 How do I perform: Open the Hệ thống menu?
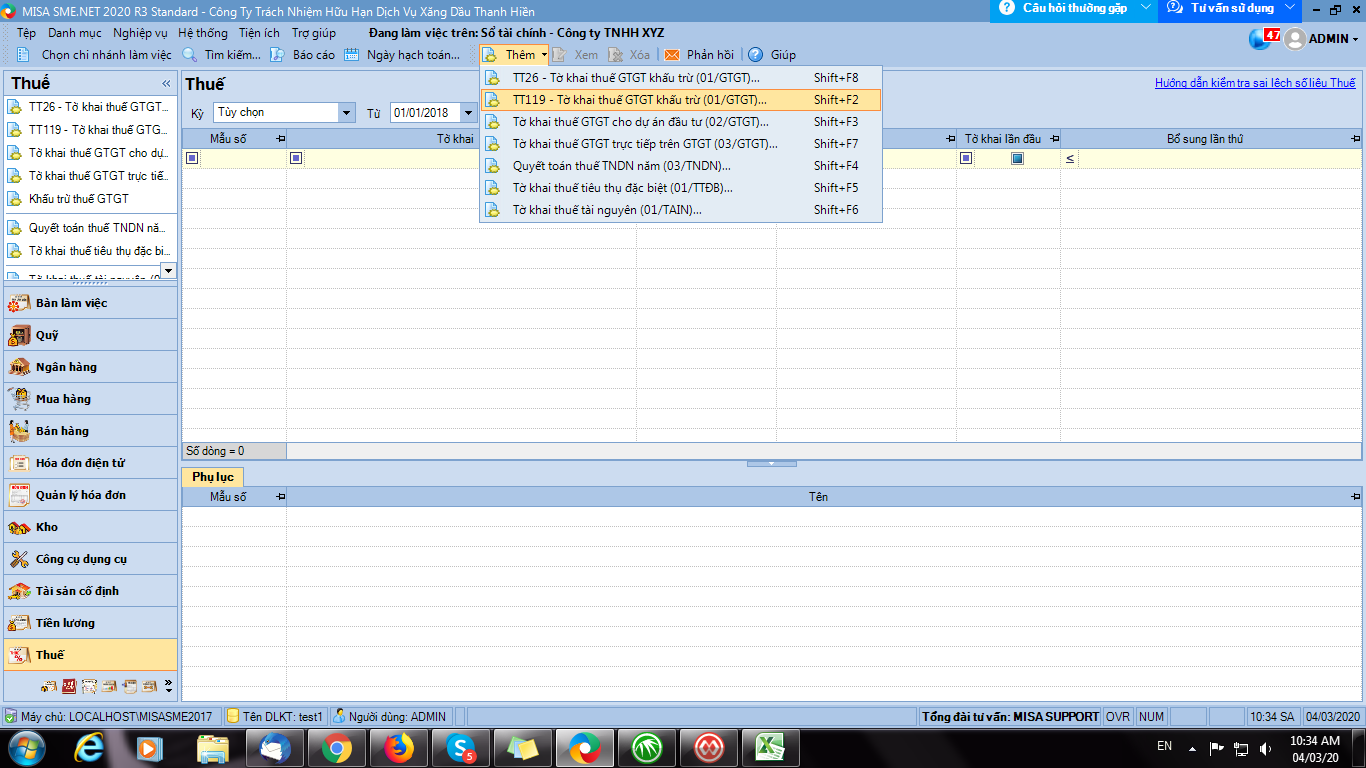pos(203,33)
